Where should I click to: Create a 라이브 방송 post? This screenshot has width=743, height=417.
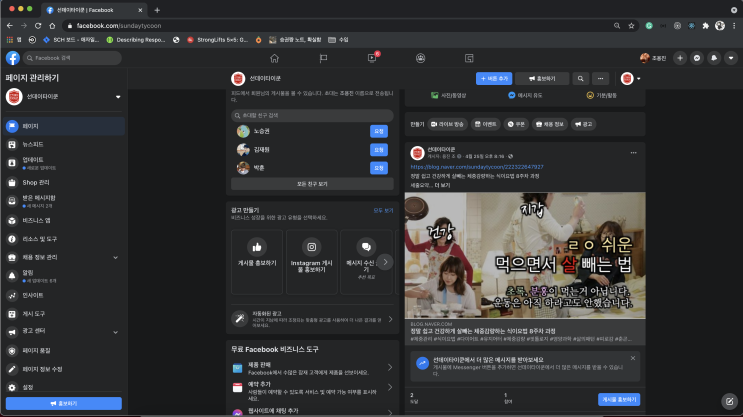447,124
